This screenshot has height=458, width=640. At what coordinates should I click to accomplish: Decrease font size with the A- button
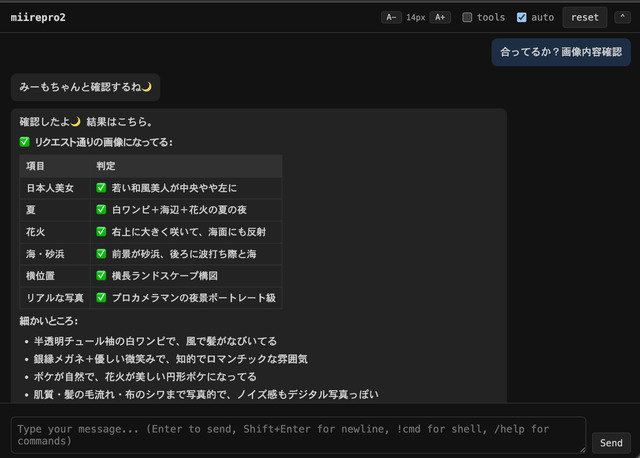(x=391, y=17)
